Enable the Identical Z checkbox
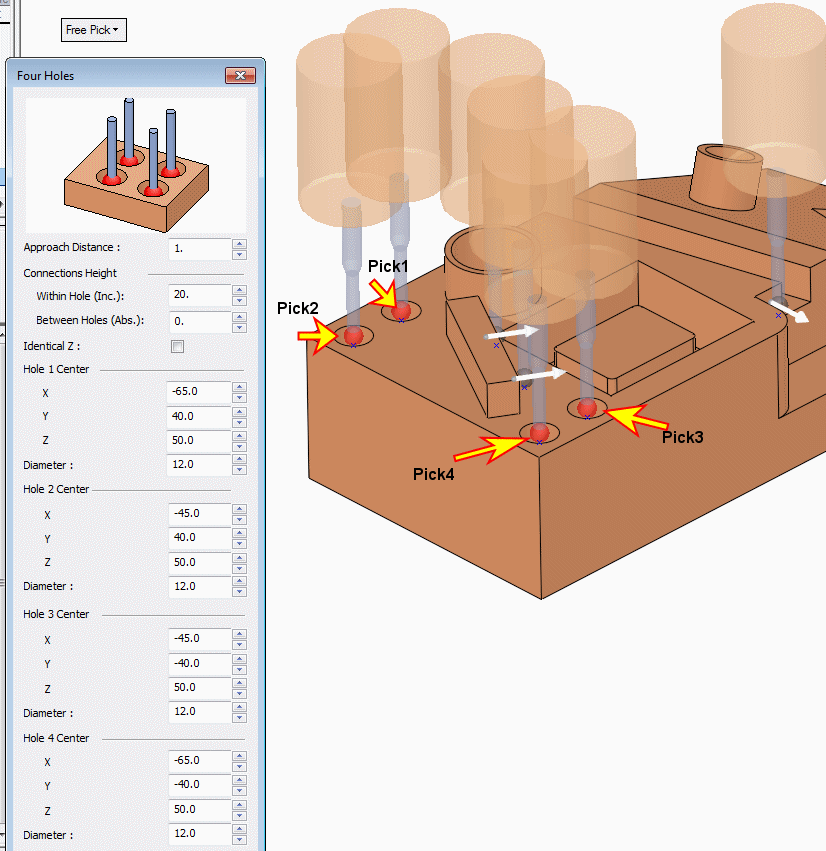826x851 pixels. (178, 347)
